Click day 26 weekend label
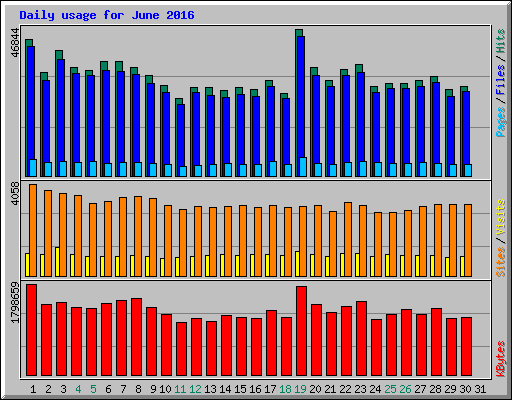This screenshot has height=400, width=512. coord(405,389)
